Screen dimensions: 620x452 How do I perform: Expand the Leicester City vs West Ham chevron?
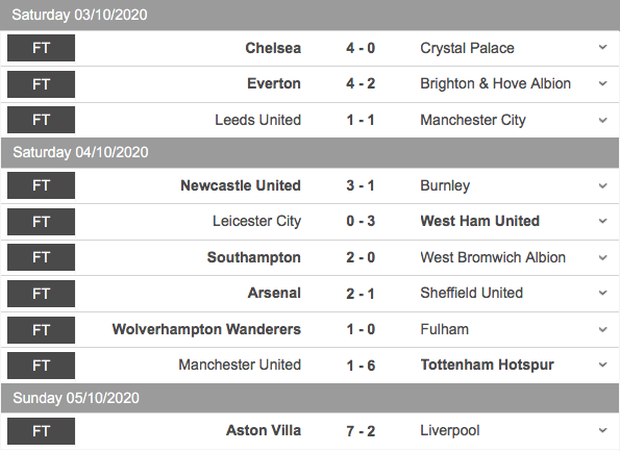603,221
